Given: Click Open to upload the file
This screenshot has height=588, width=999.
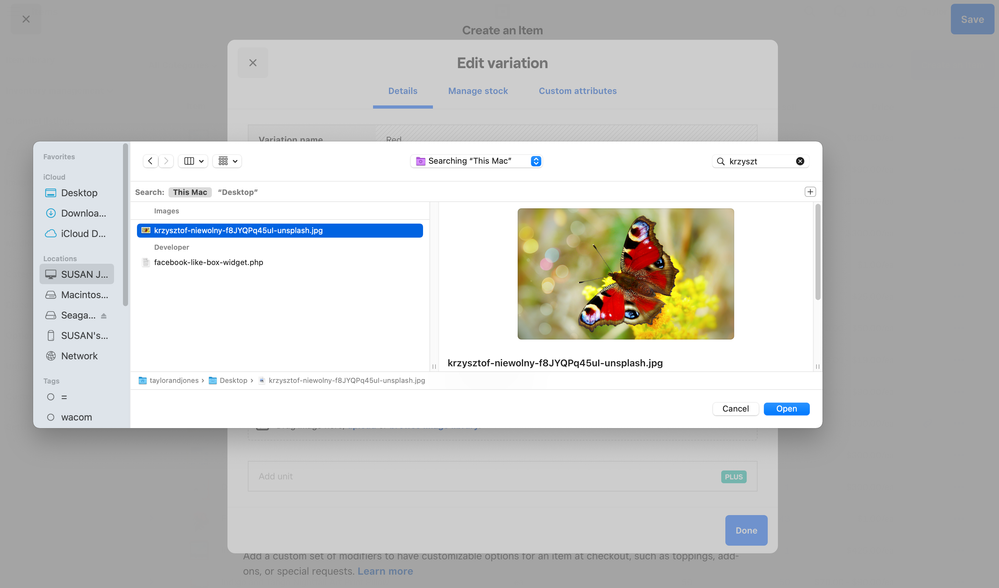Looking at the screenshot, I should coord(786,409).
